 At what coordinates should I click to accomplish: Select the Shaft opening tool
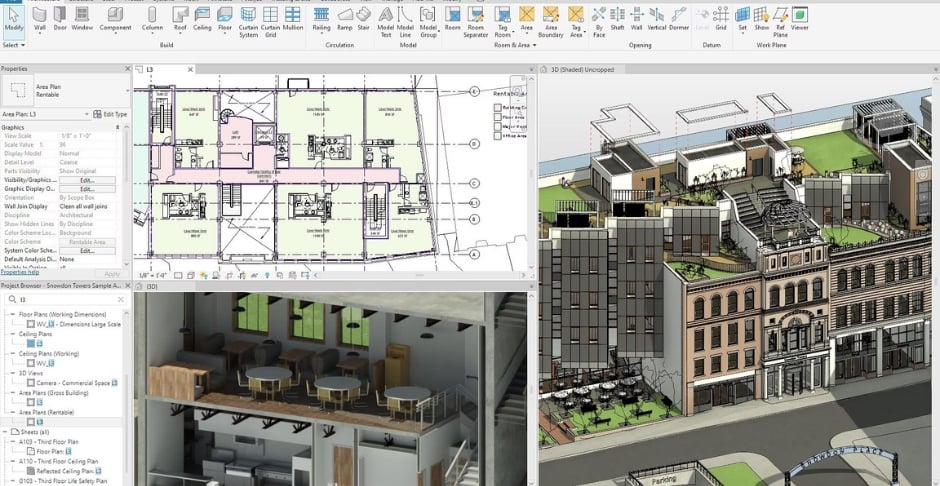[x=617, y=20]
